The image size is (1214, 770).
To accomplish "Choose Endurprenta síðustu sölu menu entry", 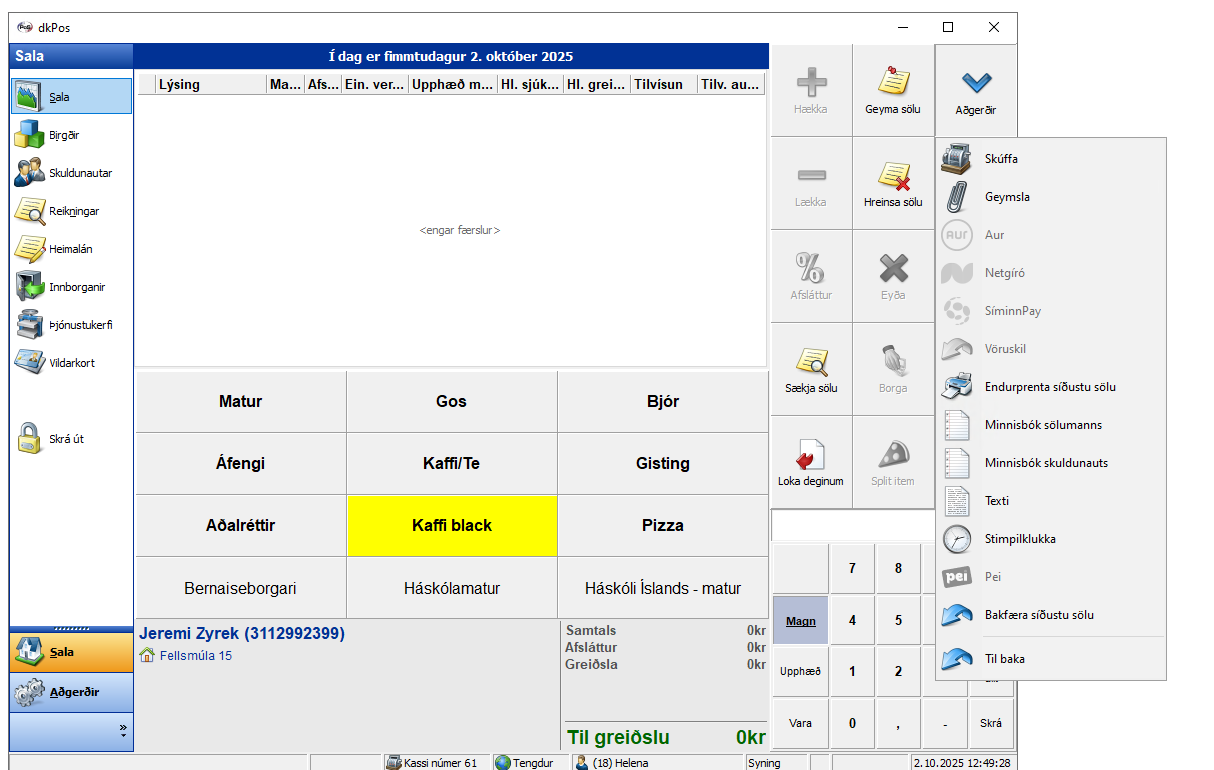I will click(1050, 387).
